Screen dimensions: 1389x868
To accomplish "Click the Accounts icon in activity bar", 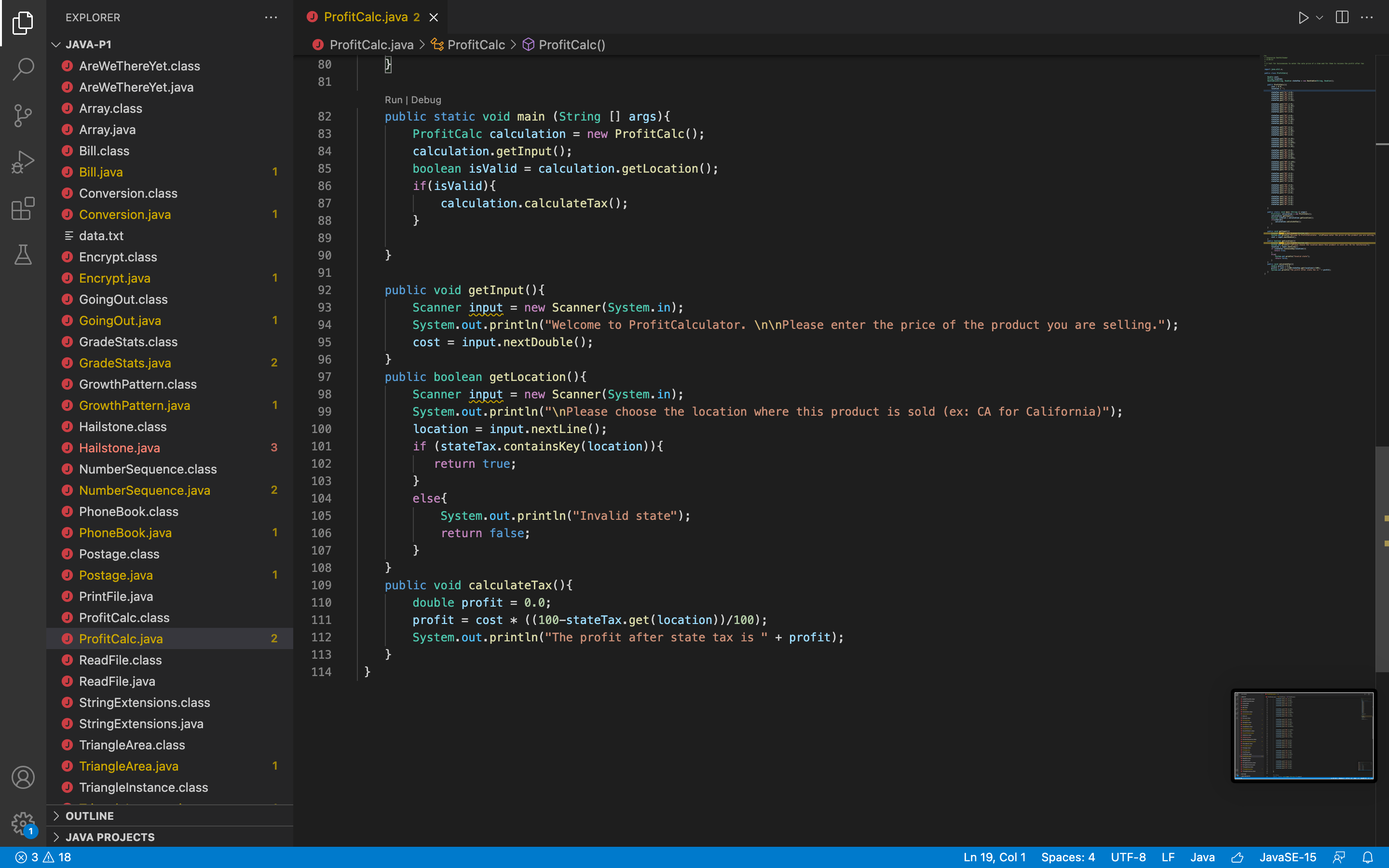I will (x=23, y=777).
